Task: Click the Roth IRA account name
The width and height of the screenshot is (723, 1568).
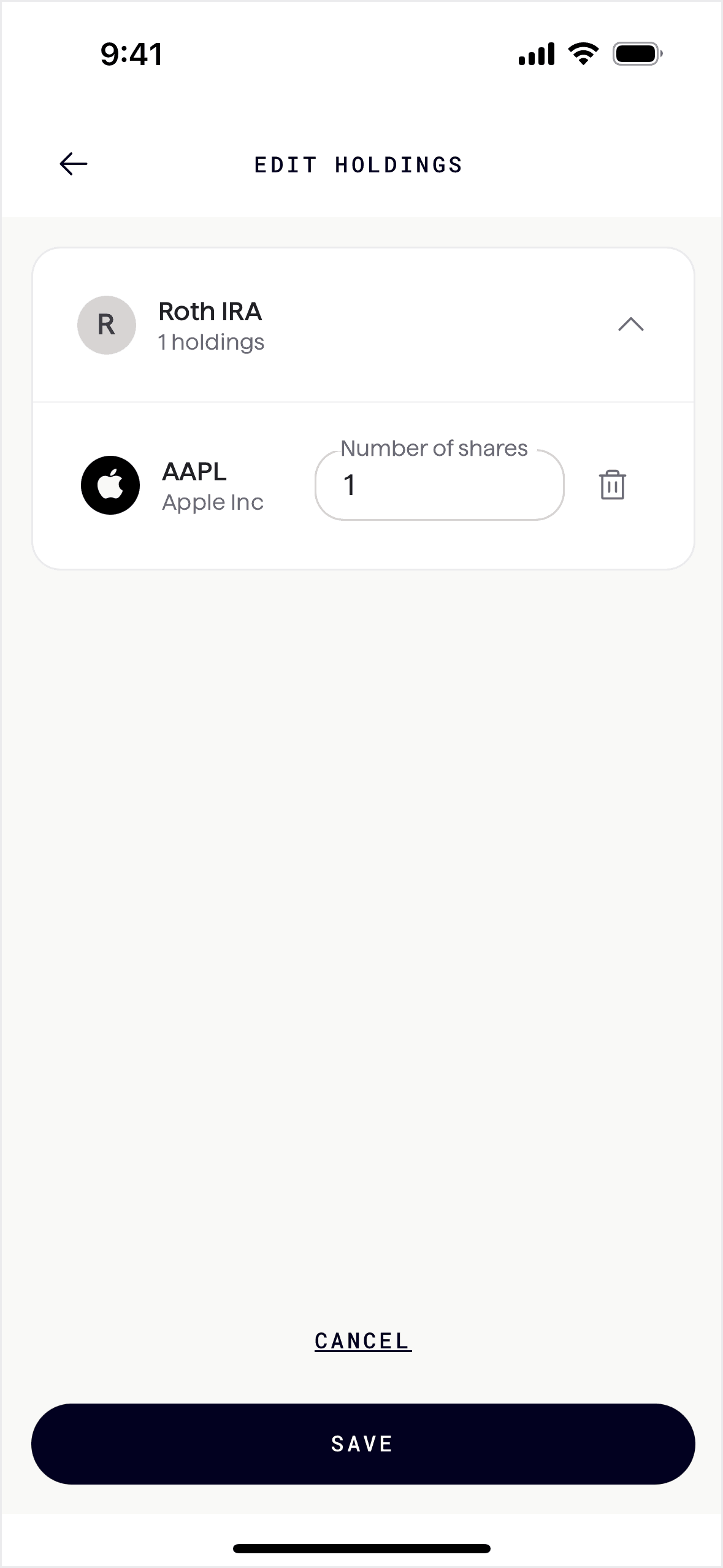Action: [210, 312]
